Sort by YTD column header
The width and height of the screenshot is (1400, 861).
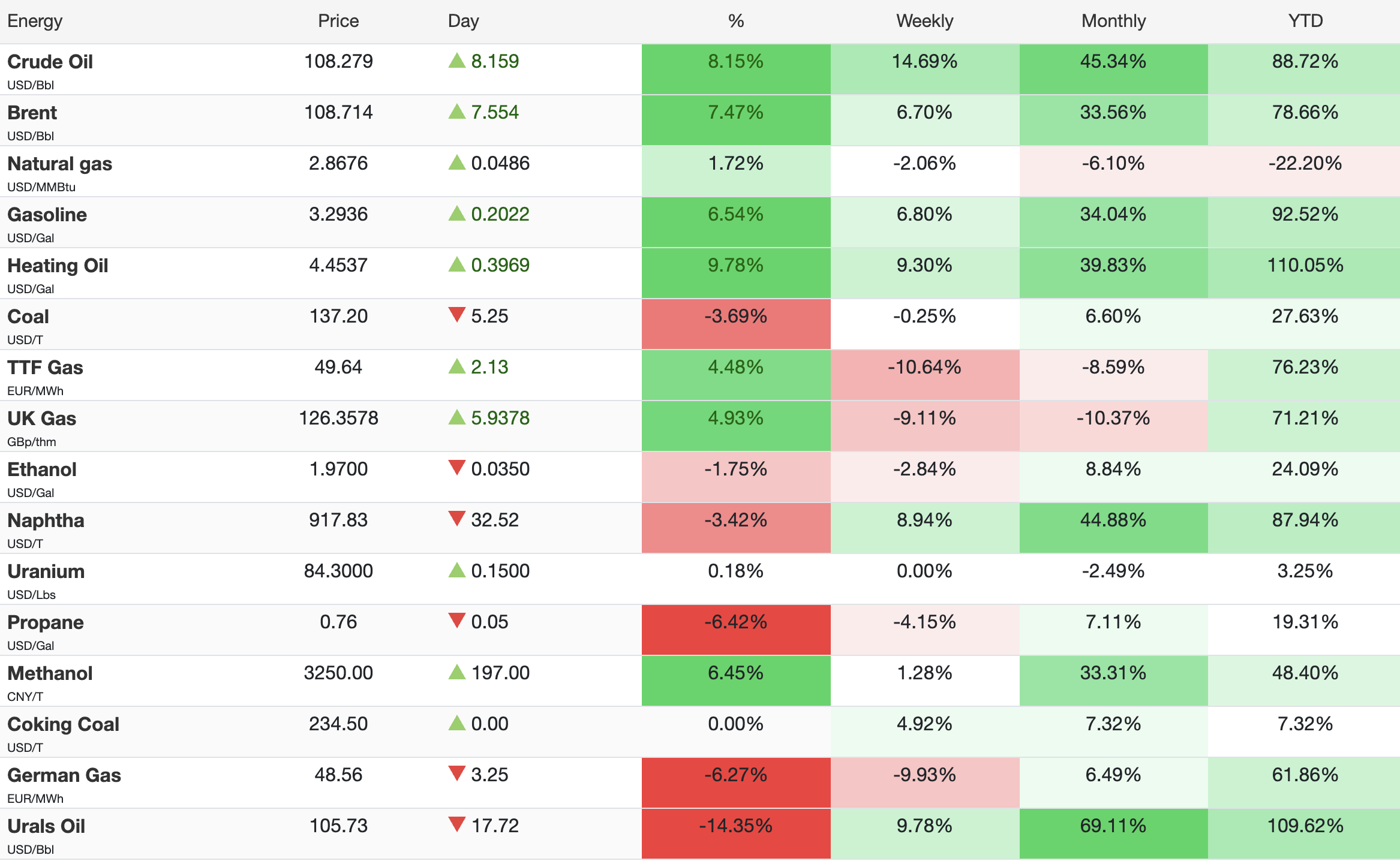[1305, 21]
